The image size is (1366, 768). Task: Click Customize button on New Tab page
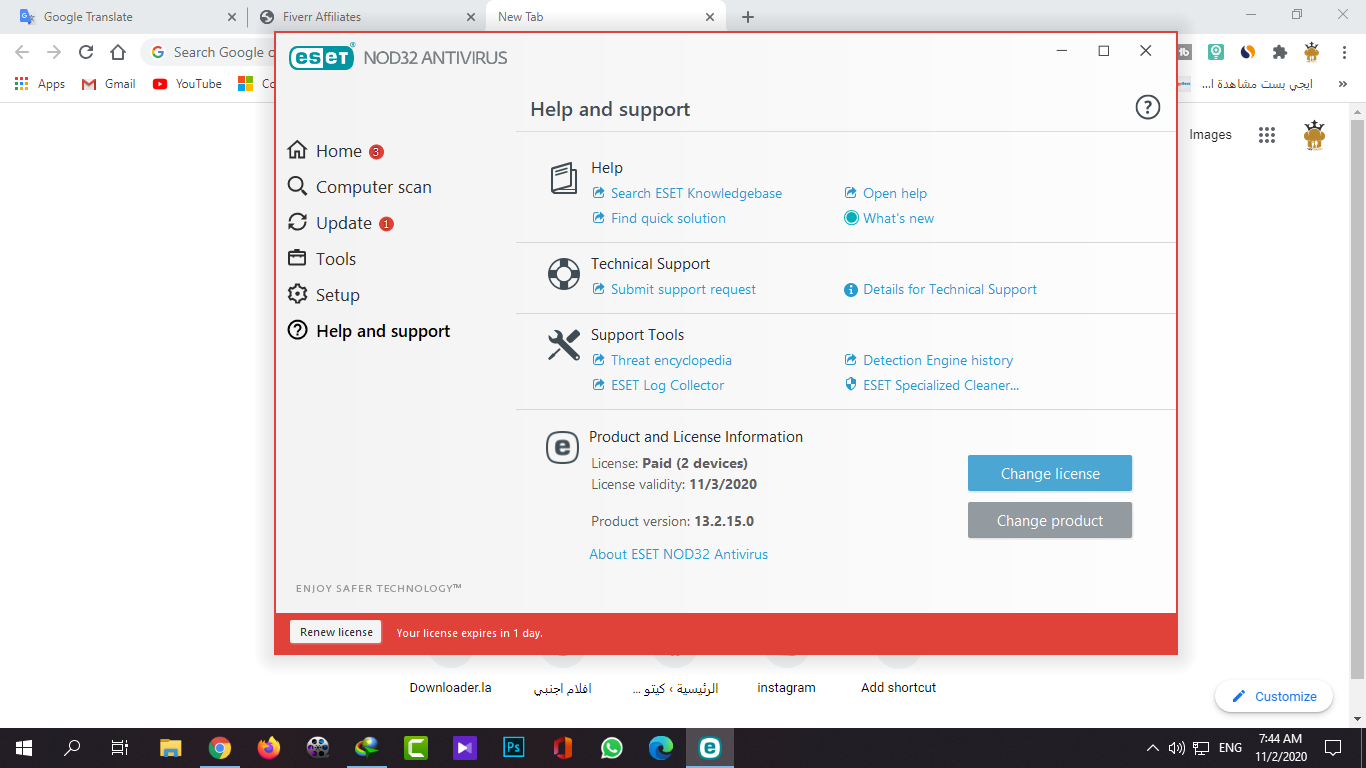1274,696
